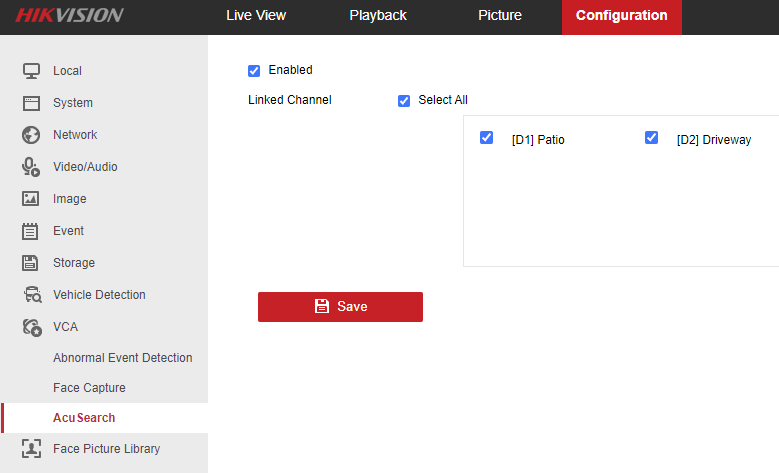Click the Local monitor icon in sidebar
Screen dimensions: 779x473
click(x=31, y=71)
